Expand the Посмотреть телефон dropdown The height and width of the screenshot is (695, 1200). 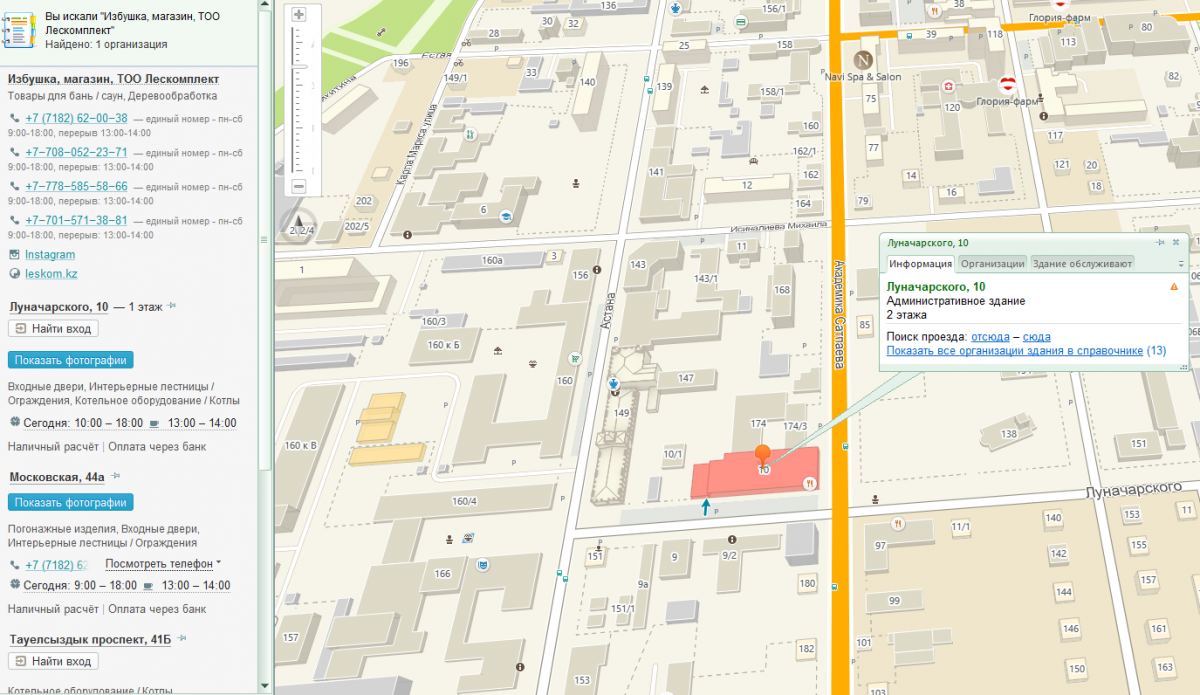[219, 563]
